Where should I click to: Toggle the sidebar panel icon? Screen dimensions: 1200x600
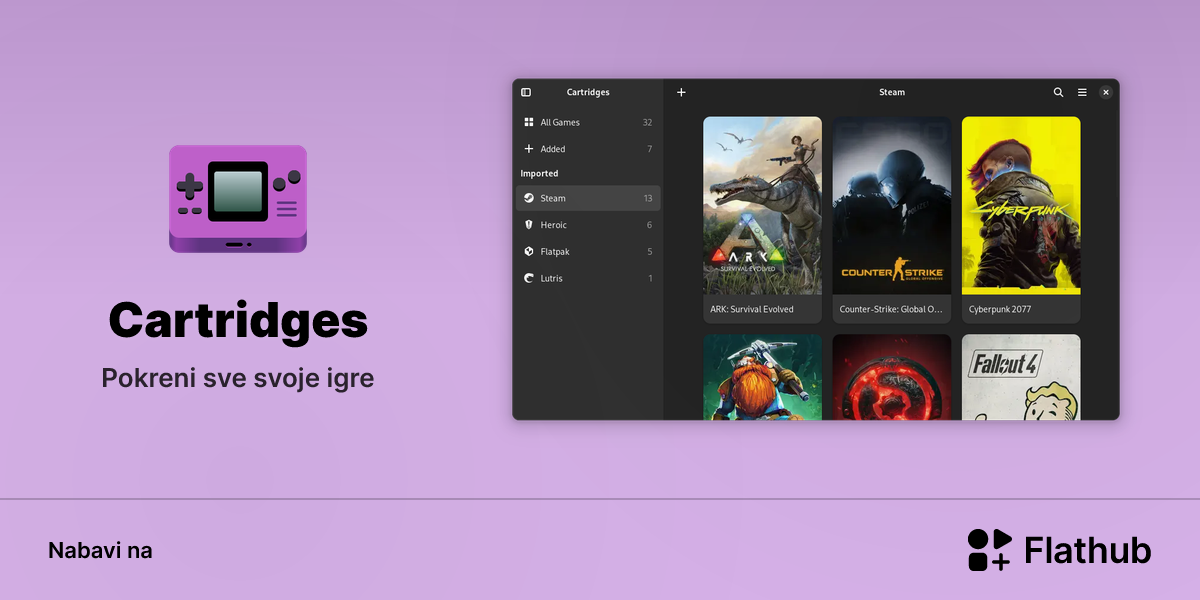(x=526, y=92)
